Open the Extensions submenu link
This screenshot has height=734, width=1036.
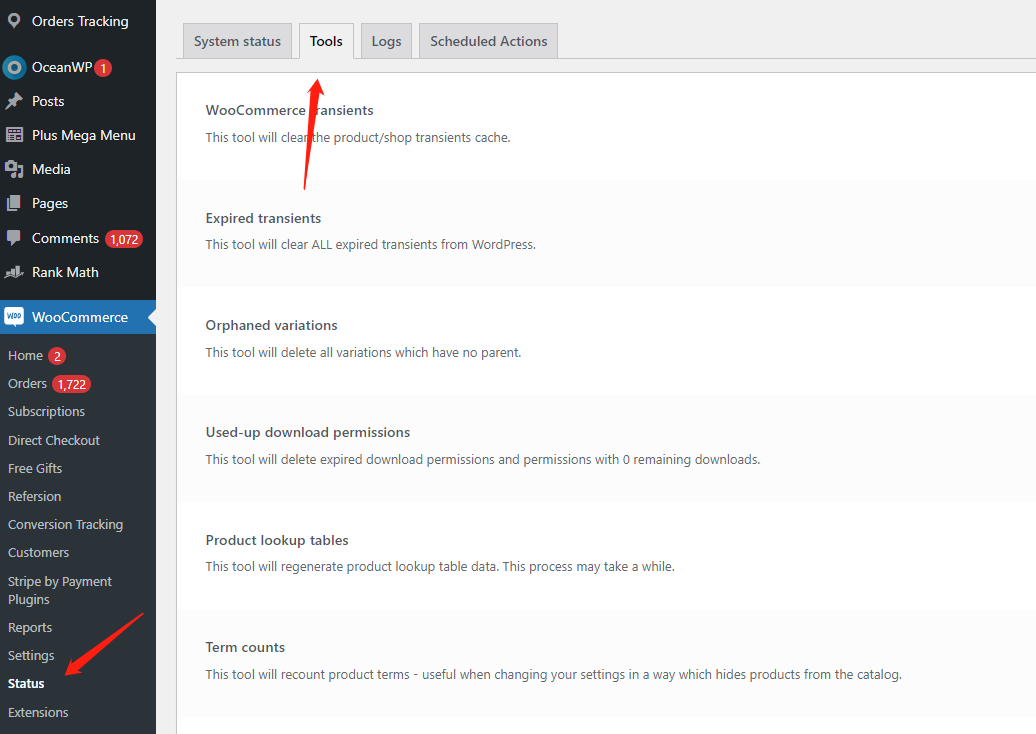pos(38,713)
